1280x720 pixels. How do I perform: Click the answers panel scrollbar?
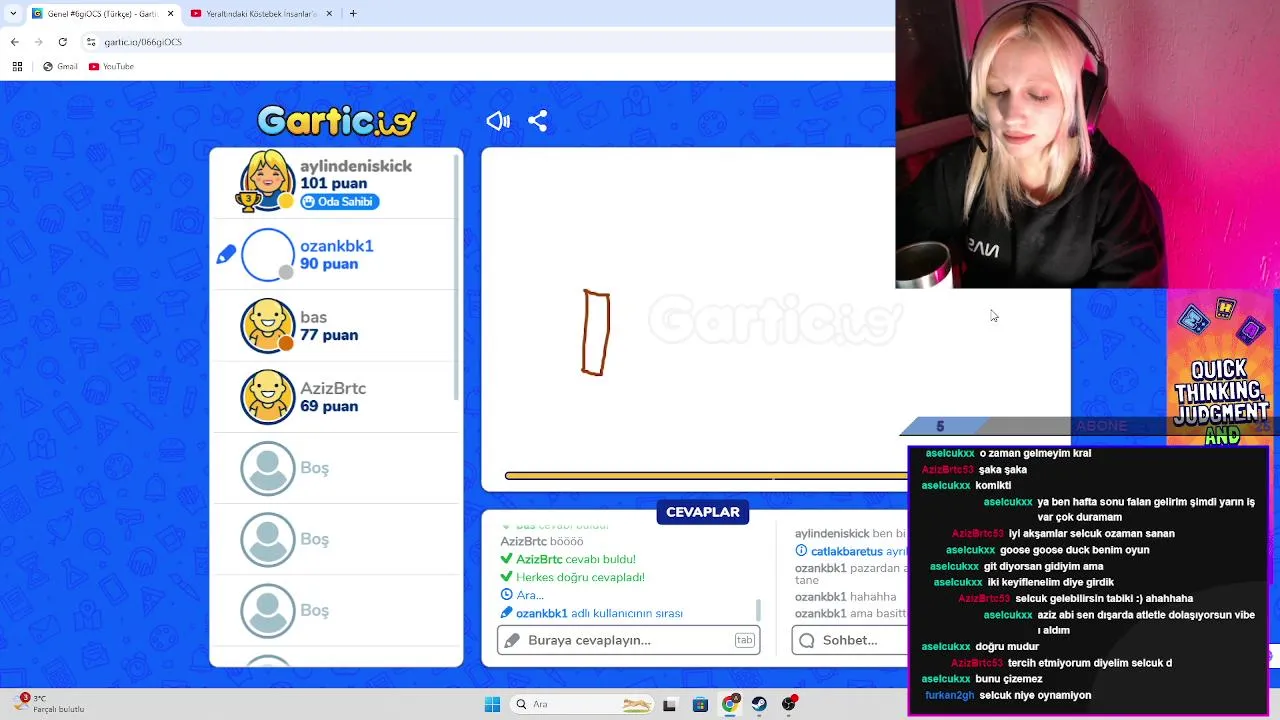point(758,611)
